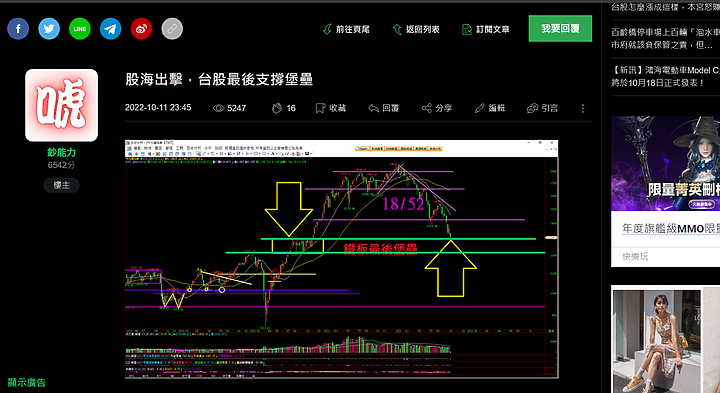The width and height of the screenshot is (720, 393).
Task: Share via the LINE icon
Action: click(79, 29)
